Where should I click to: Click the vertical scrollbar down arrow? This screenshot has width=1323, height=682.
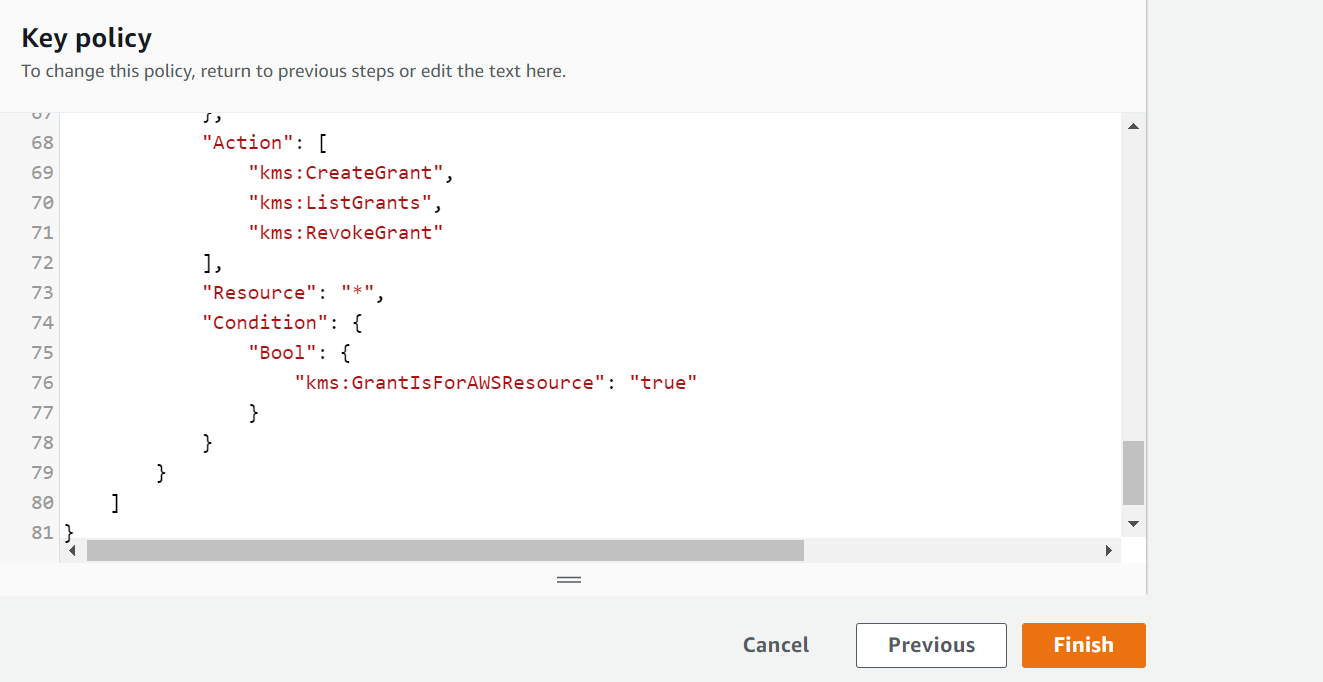(1133, 523)
